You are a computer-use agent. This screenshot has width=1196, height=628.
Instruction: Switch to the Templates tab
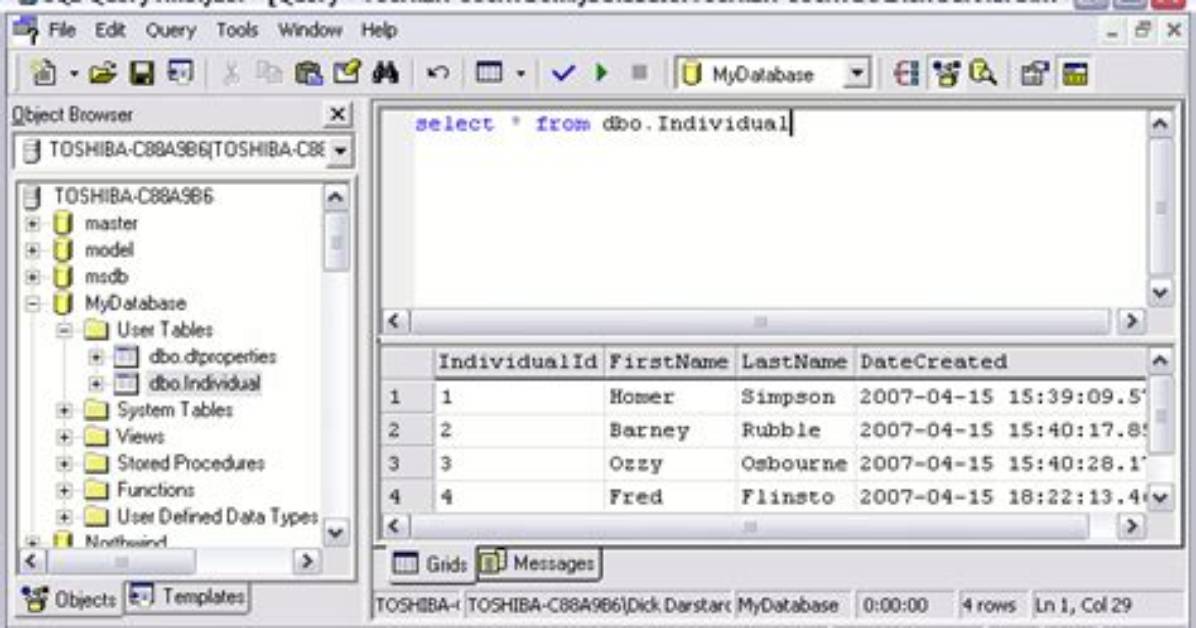187,597
